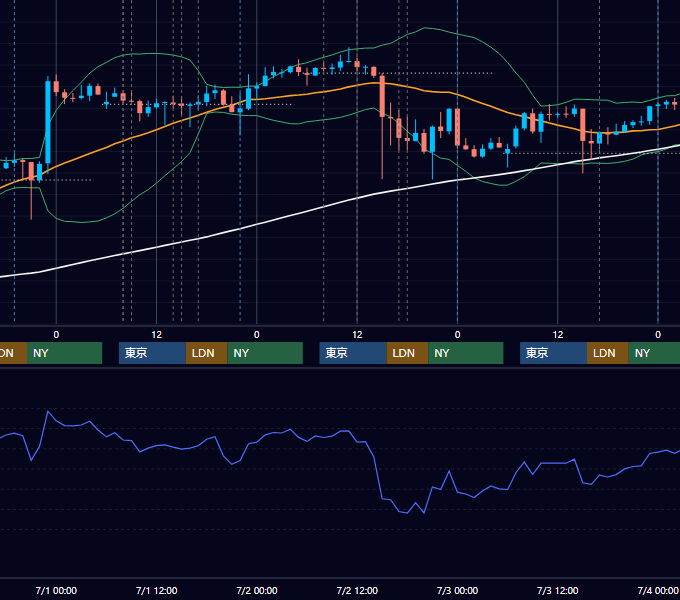Click the '12' hour tick above 7/1 12:00

[157, 335]
